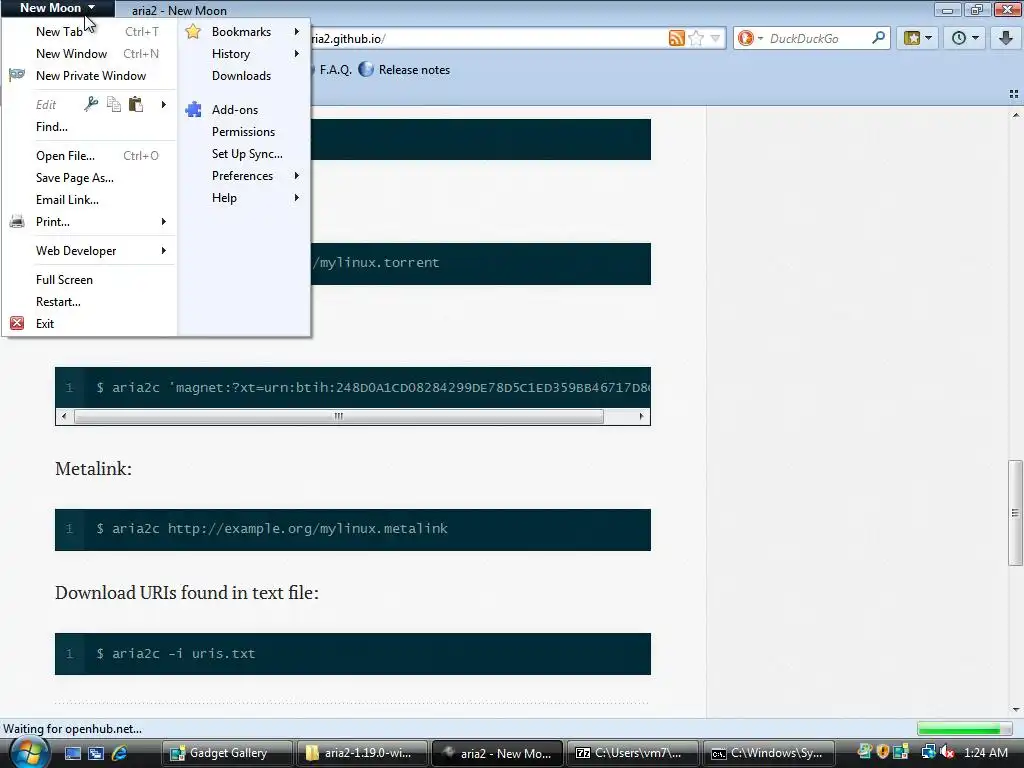1024x768 pixels.
Task: Open the Bookmarks submenu
Action: 243,31
